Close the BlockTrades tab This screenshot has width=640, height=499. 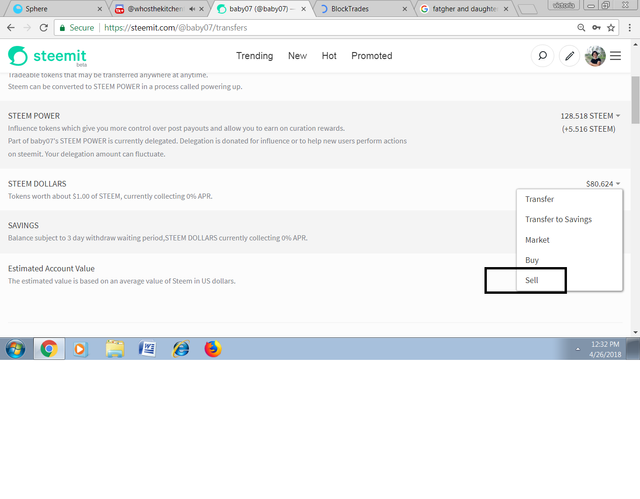[404, 9]
